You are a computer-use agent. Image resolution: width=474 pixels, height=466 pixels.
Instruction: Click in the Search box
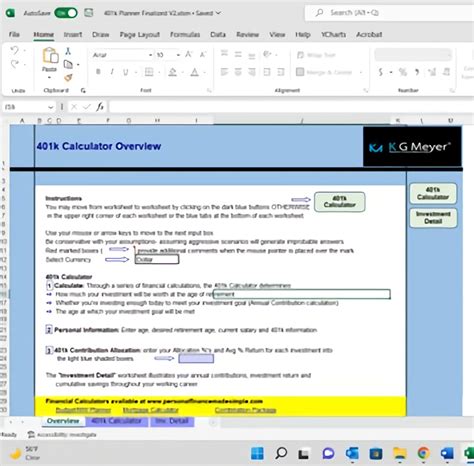pos(389,13)
